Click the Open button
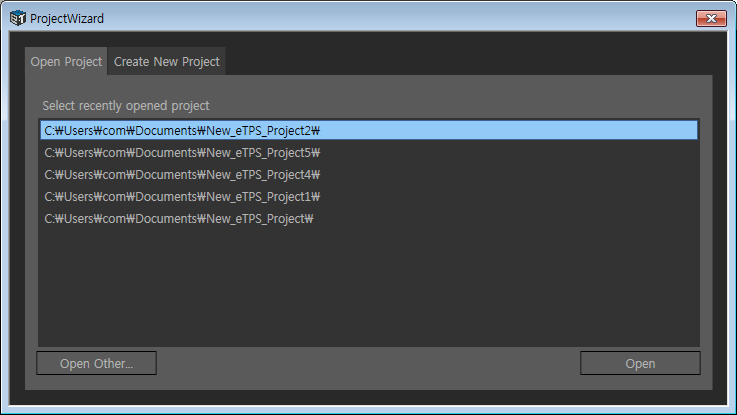737x415 pixels. coord(640,363)
